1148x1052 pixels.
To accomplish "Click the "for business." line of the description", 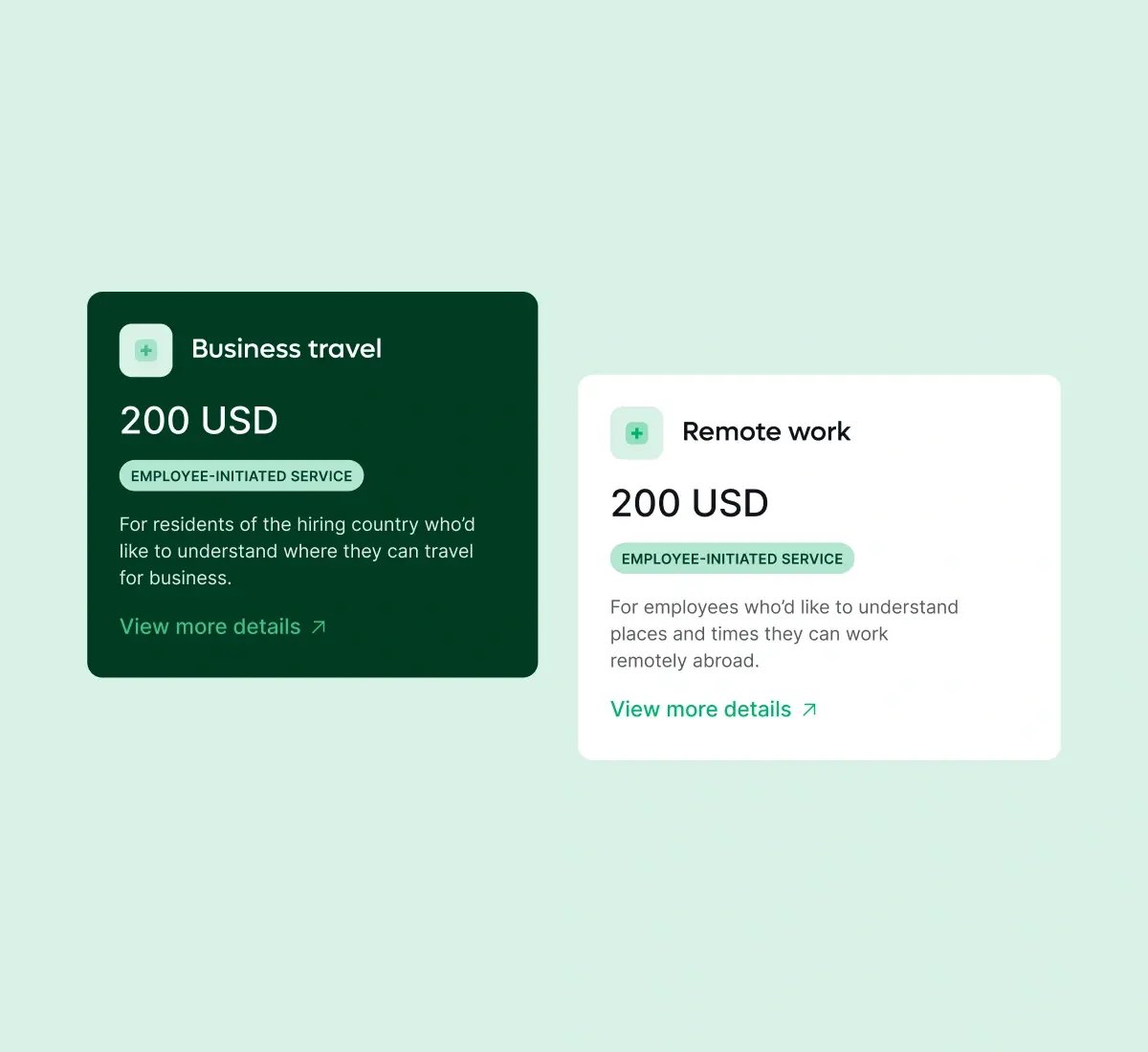I will (x=175, y=578).
